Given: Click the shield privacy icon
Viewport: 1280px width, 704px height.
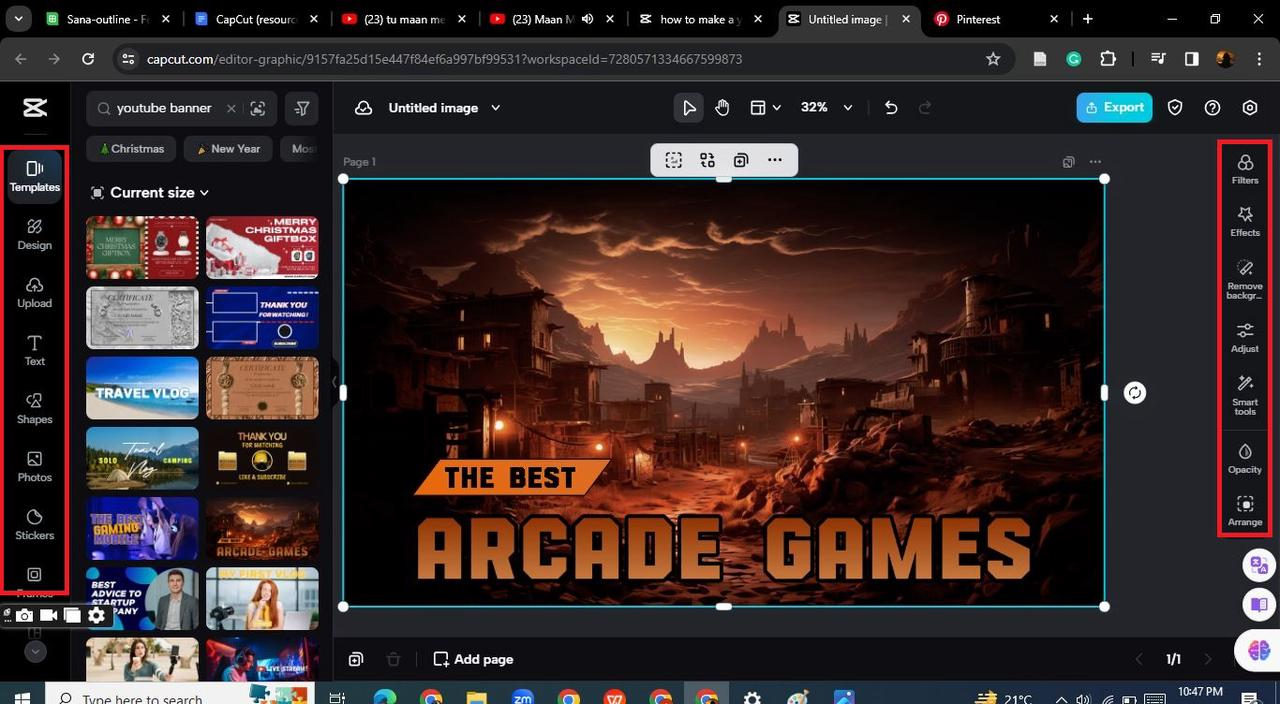Looking at the screenshot, I should [x=1175, y=108].
